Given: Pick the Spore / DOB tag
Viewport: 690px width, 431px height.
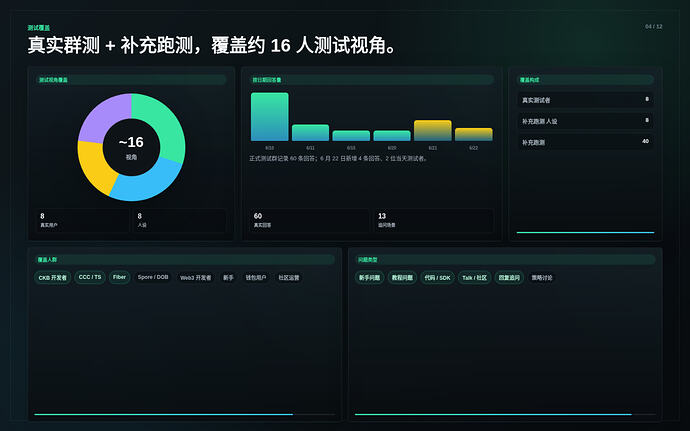Looking at the screenshot, I should 153,277.
